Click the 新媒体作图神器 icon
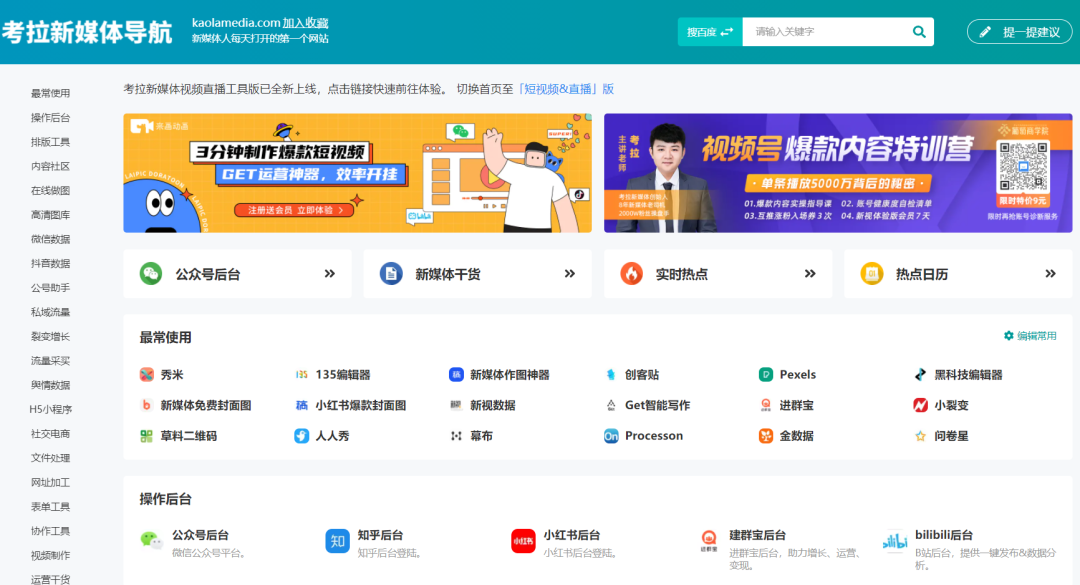Screen dimensions: 1080x585 pos(456,375)
